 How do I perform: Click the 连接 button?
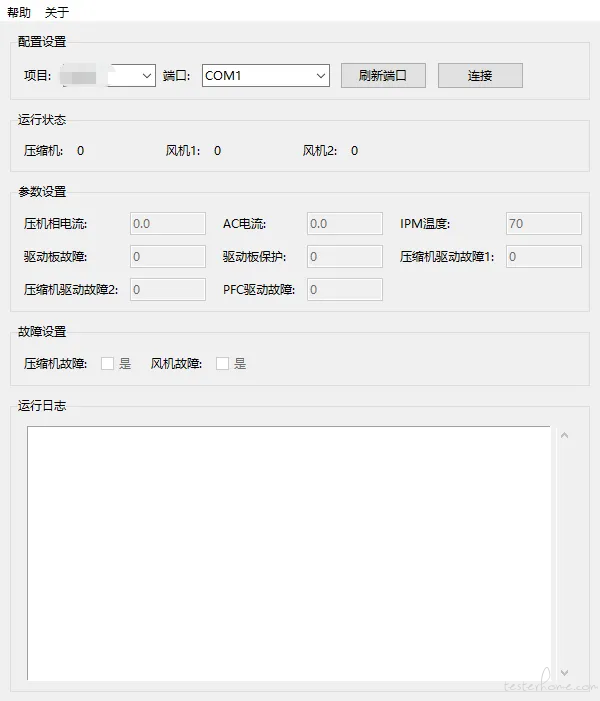[x=480, y=75]
